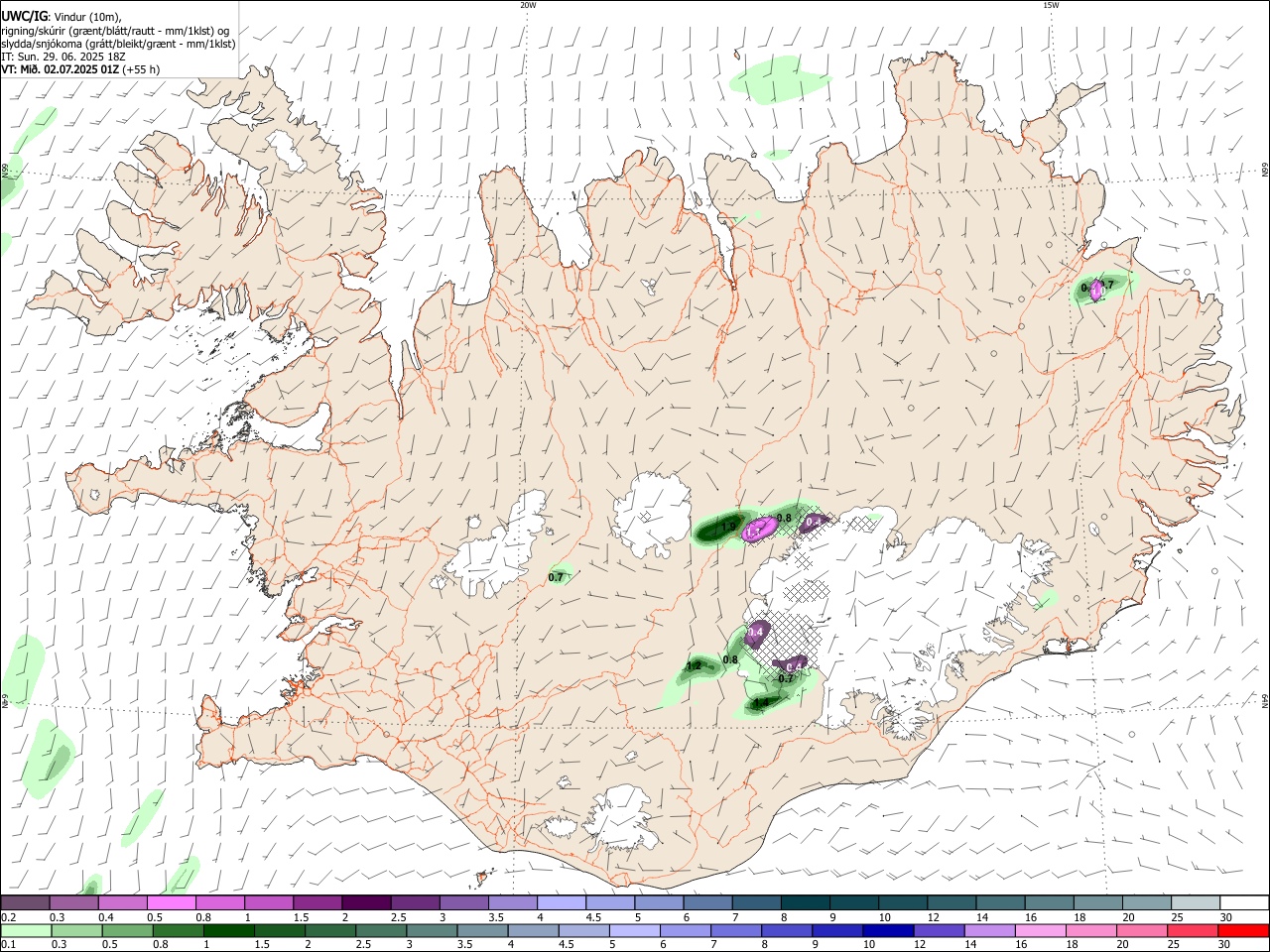Pick the bright pink swatch between 0.5 and 0.8

tap(171, 902)
